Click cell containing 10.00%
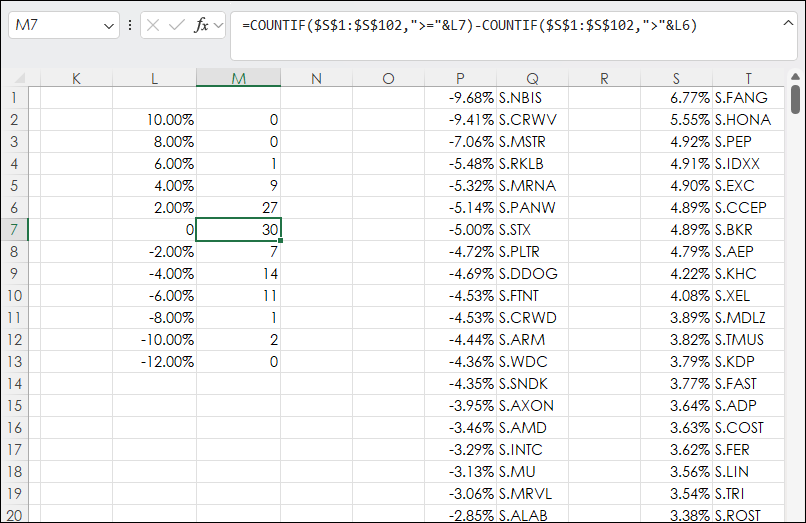Image resolution: width=806 pixels, height=523 pixels. click(x=154, y=120)
